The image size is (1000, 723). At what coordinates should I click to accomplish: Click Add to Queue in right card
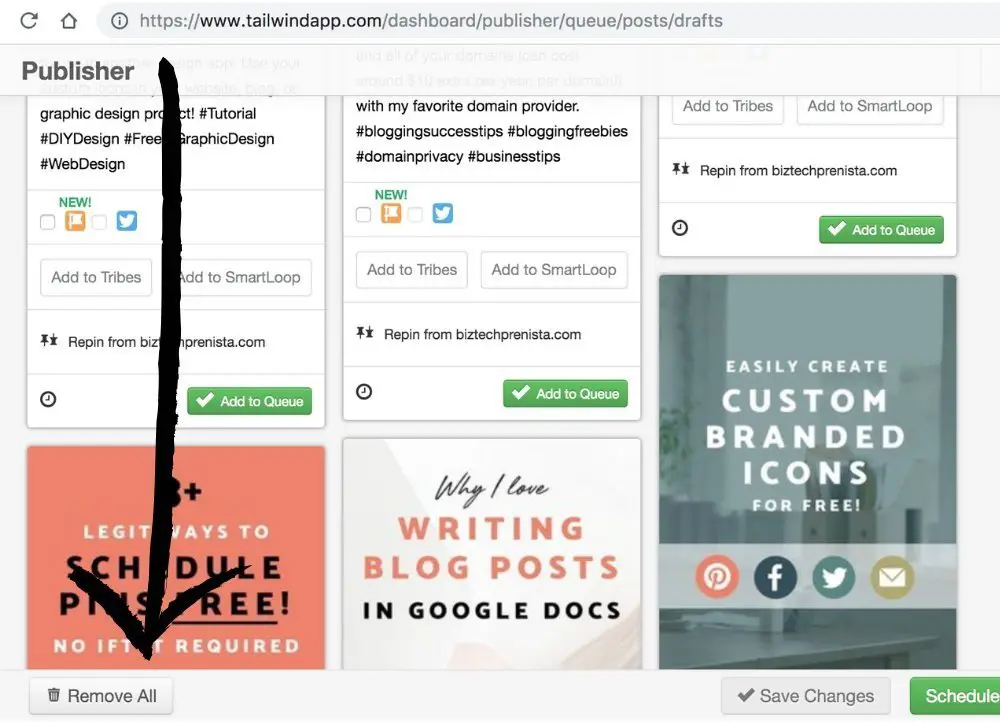pyautogui.click(x=881, y=230)
